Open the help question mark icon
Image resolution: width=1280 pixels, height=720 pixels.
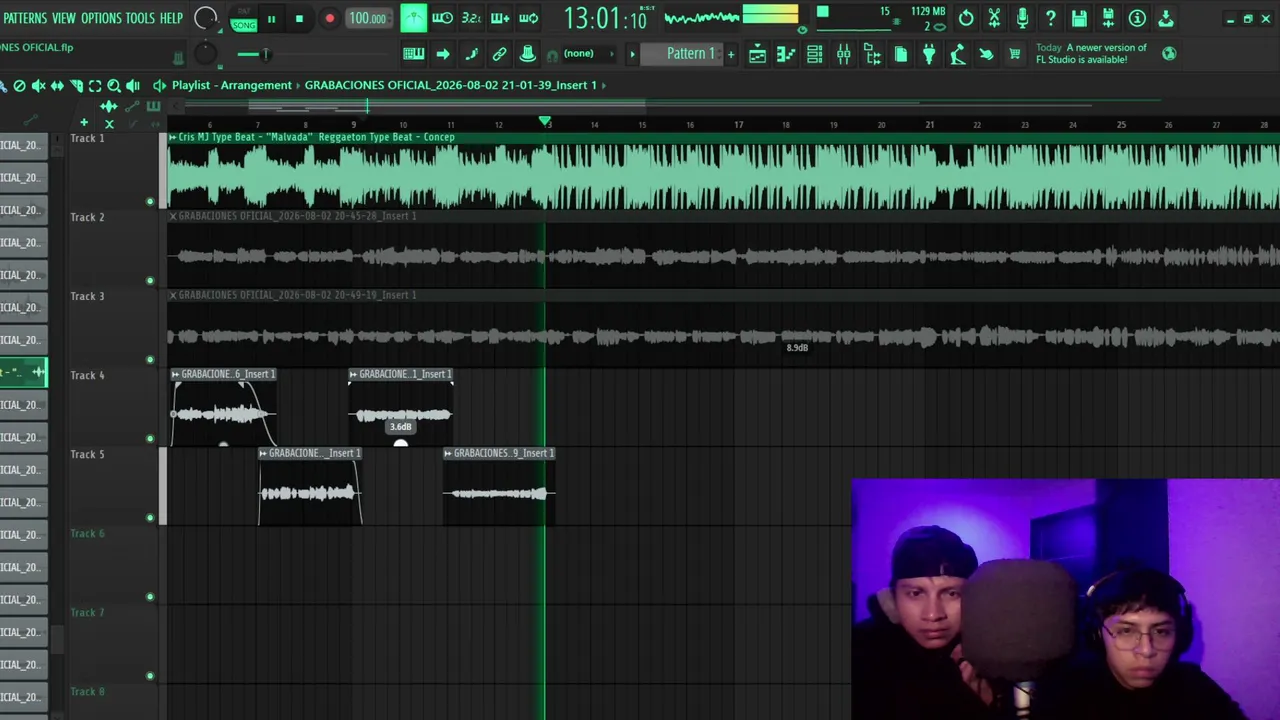point(1051,18)
